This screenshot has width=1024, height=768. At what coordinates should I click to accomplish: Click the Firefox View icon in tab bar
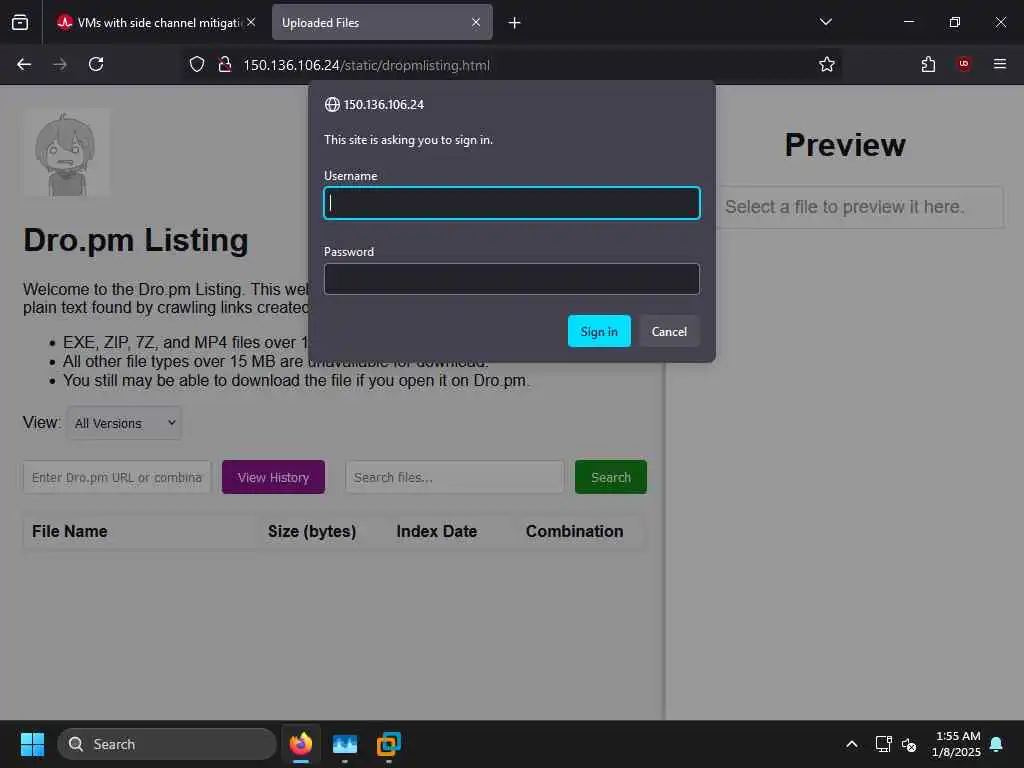point(20,22)
